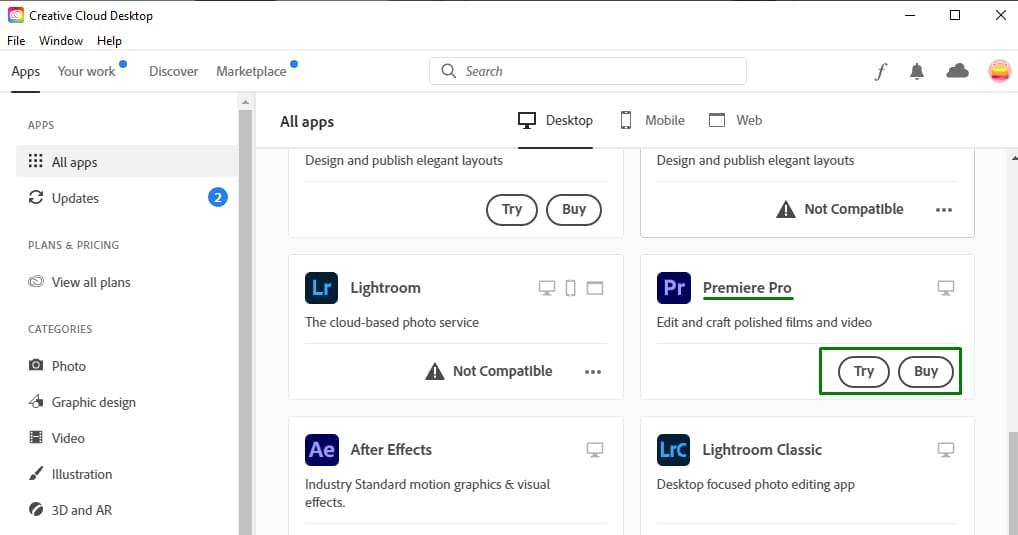Open the Help menu
The image size is (1018, 535).
[x=109, y=41]
